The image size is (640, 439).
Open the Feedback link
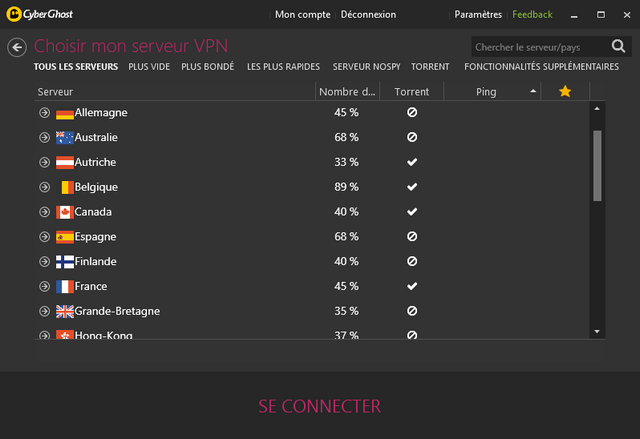coord(532,15)
